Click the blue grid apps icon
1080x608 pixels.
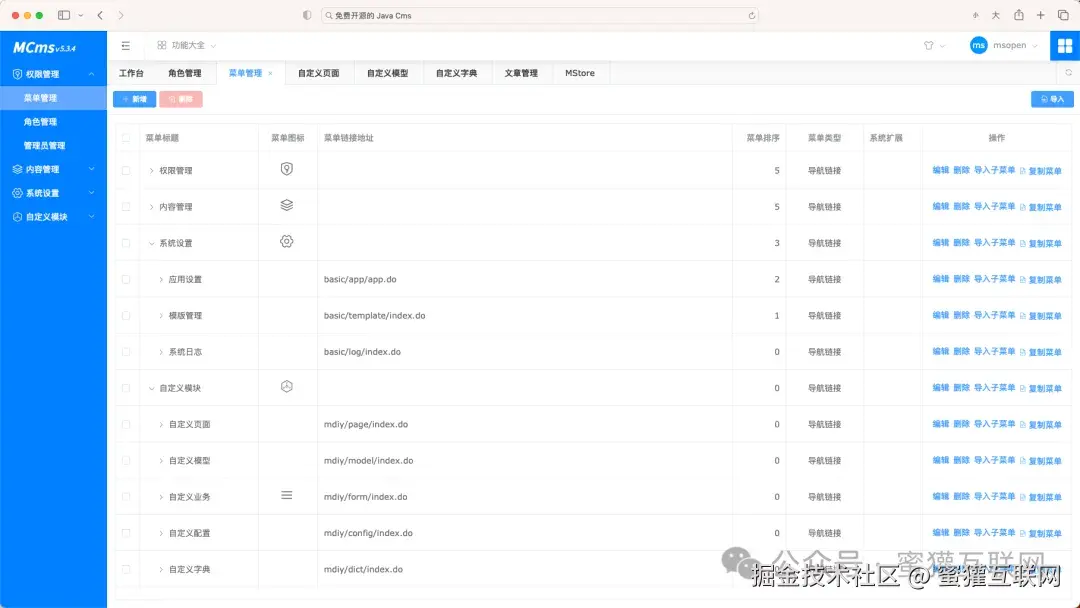tap(1065, 45)
